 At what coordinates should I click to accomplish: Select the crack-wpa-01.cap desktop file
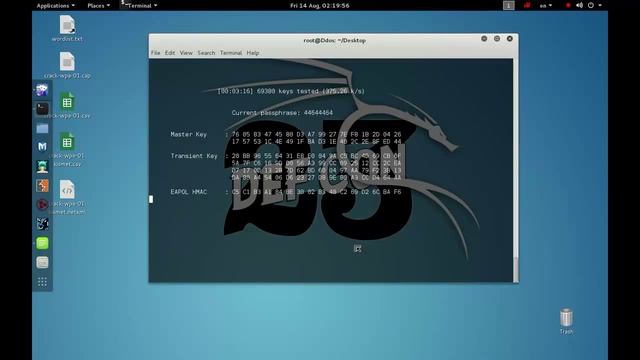click(67, 65)
